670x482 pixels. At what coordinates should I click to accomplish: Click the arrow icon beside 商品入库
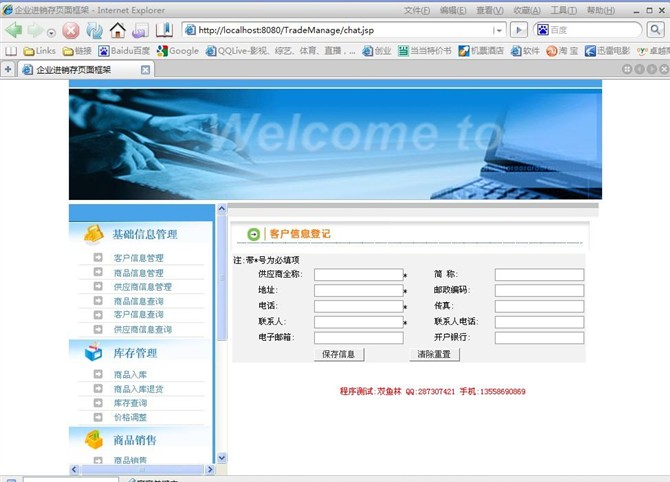coord(98,374)
